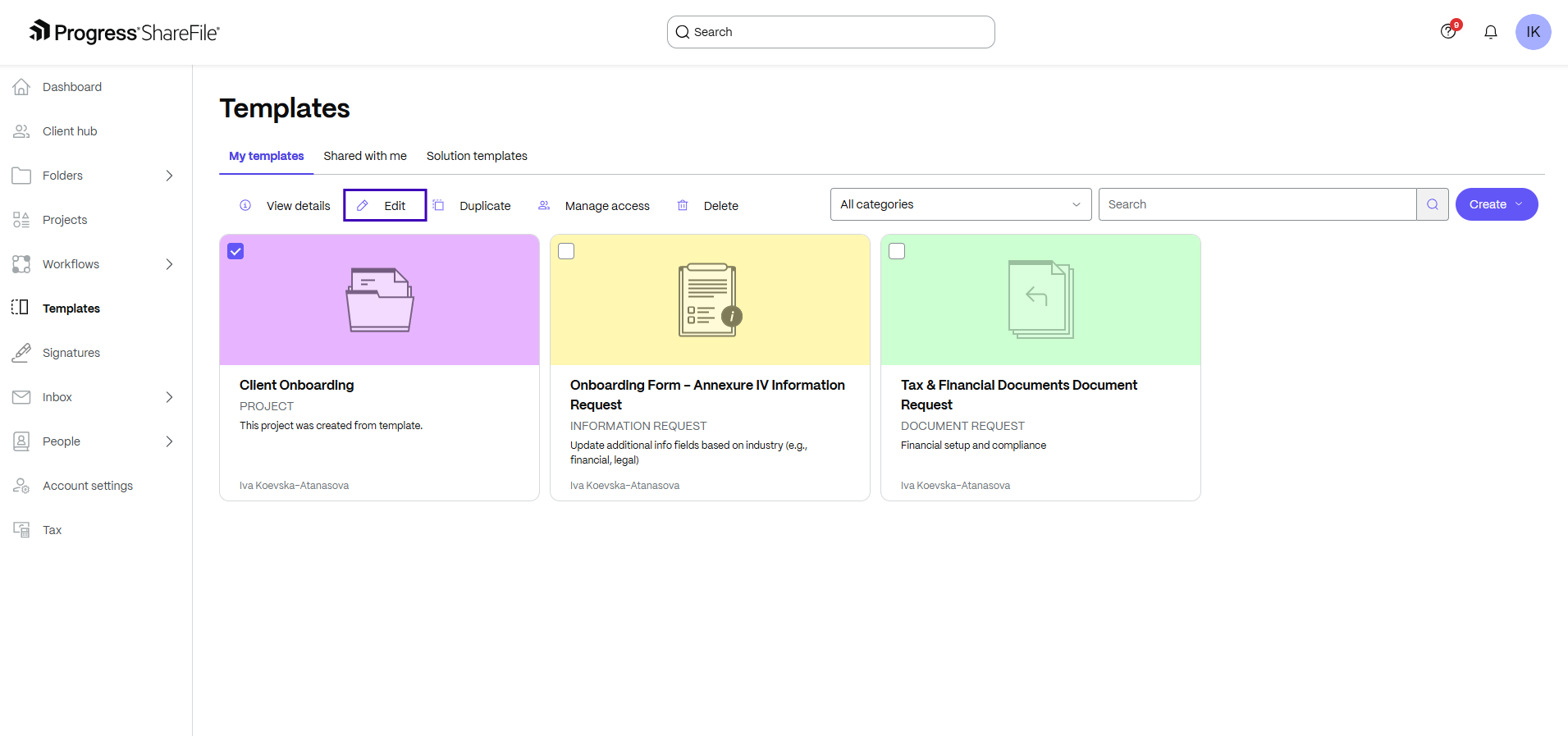Click the Templates text in the sidebar
Viewport: 1568px width, 736px height.
point(71,309)
